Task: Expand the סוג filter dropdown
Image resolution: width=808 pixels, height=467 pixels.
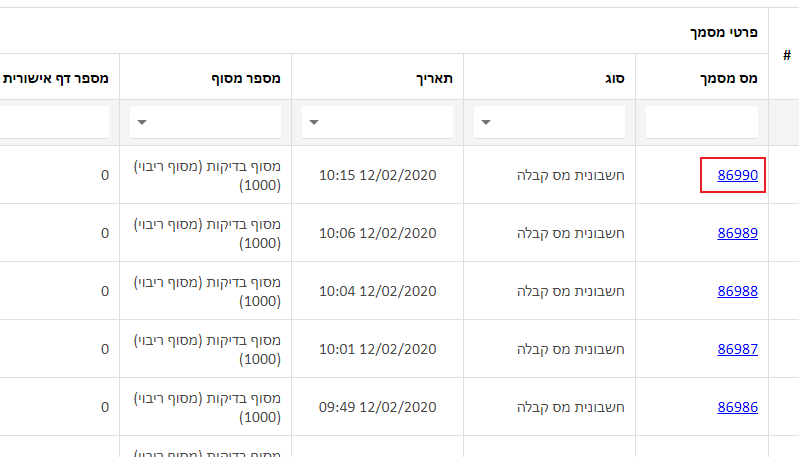Action: [x=549, y=122]
